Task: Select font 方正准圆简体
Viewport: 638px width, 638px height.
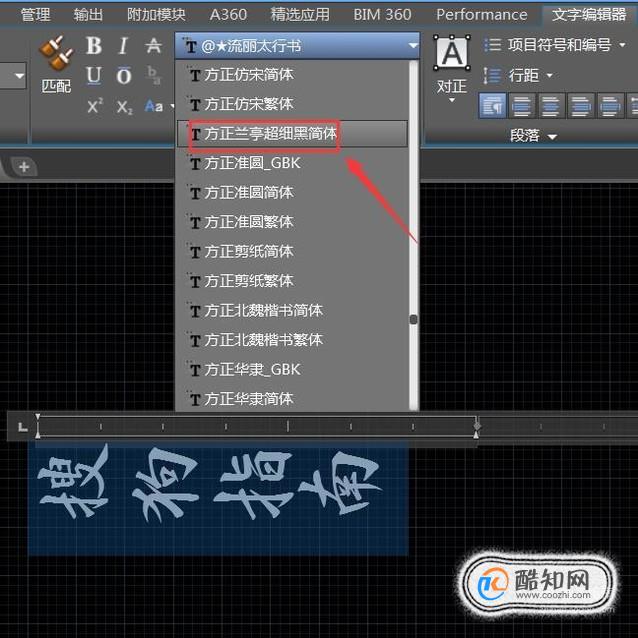Action: 293,193
